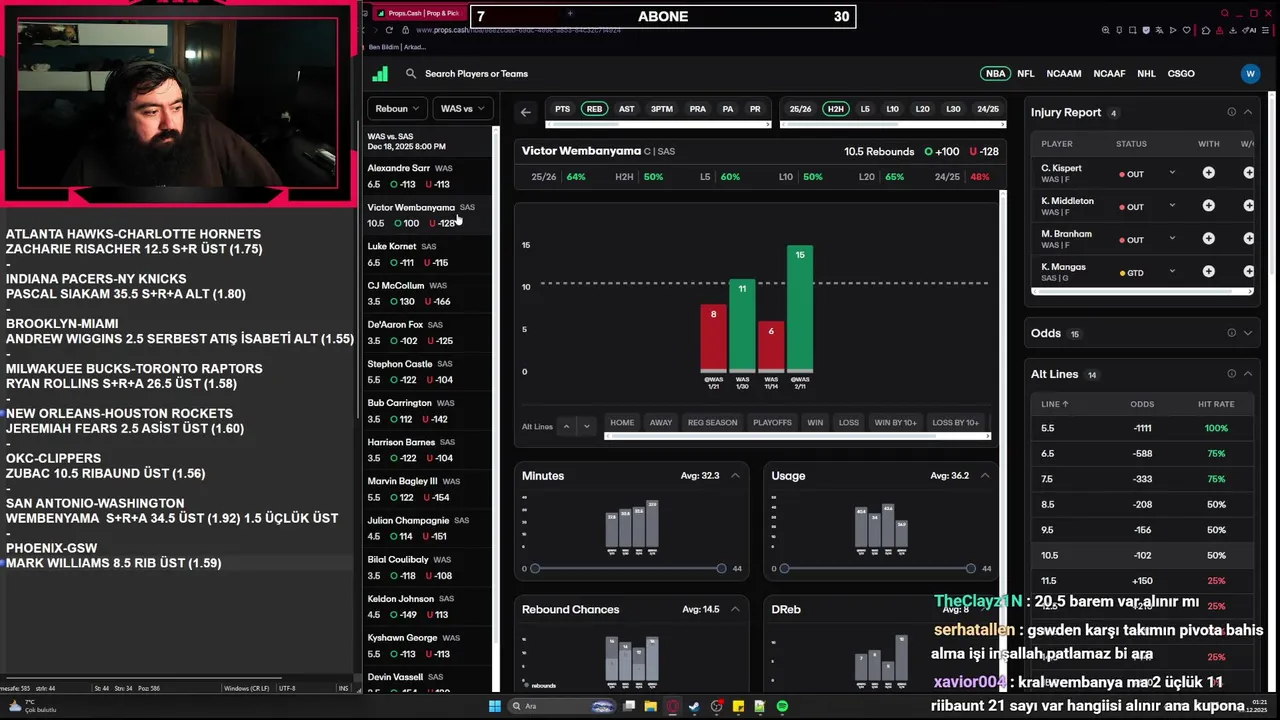
Task: Collapse the Injury Report panel
Action: click(1248, 112)
